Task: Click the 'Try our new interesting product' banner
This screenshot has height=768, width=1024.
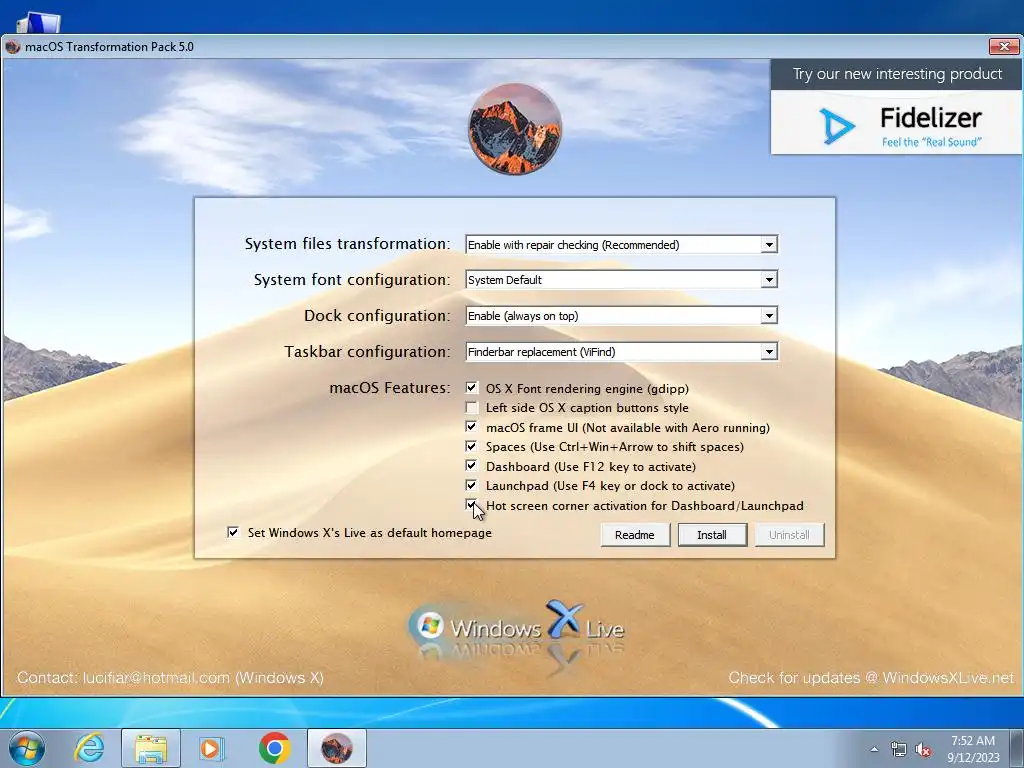Action: pyautogui.click(x=897, y=74)
